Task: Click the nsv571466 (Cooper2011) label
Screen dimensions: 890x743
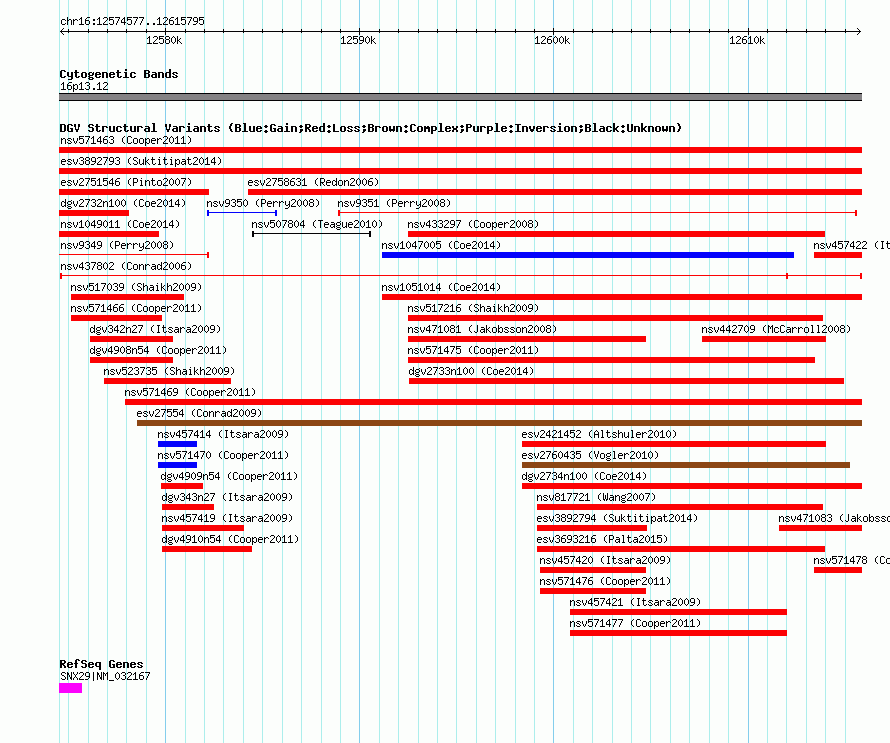Action: click(x=136, y=308)
